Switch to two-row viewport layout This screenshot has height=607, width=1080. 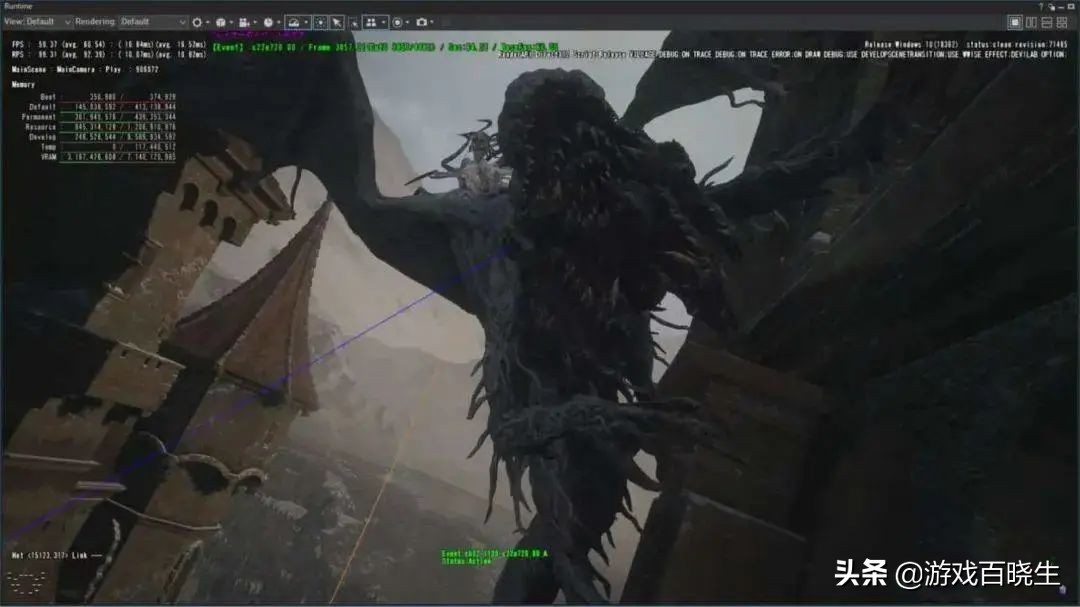1047,22
